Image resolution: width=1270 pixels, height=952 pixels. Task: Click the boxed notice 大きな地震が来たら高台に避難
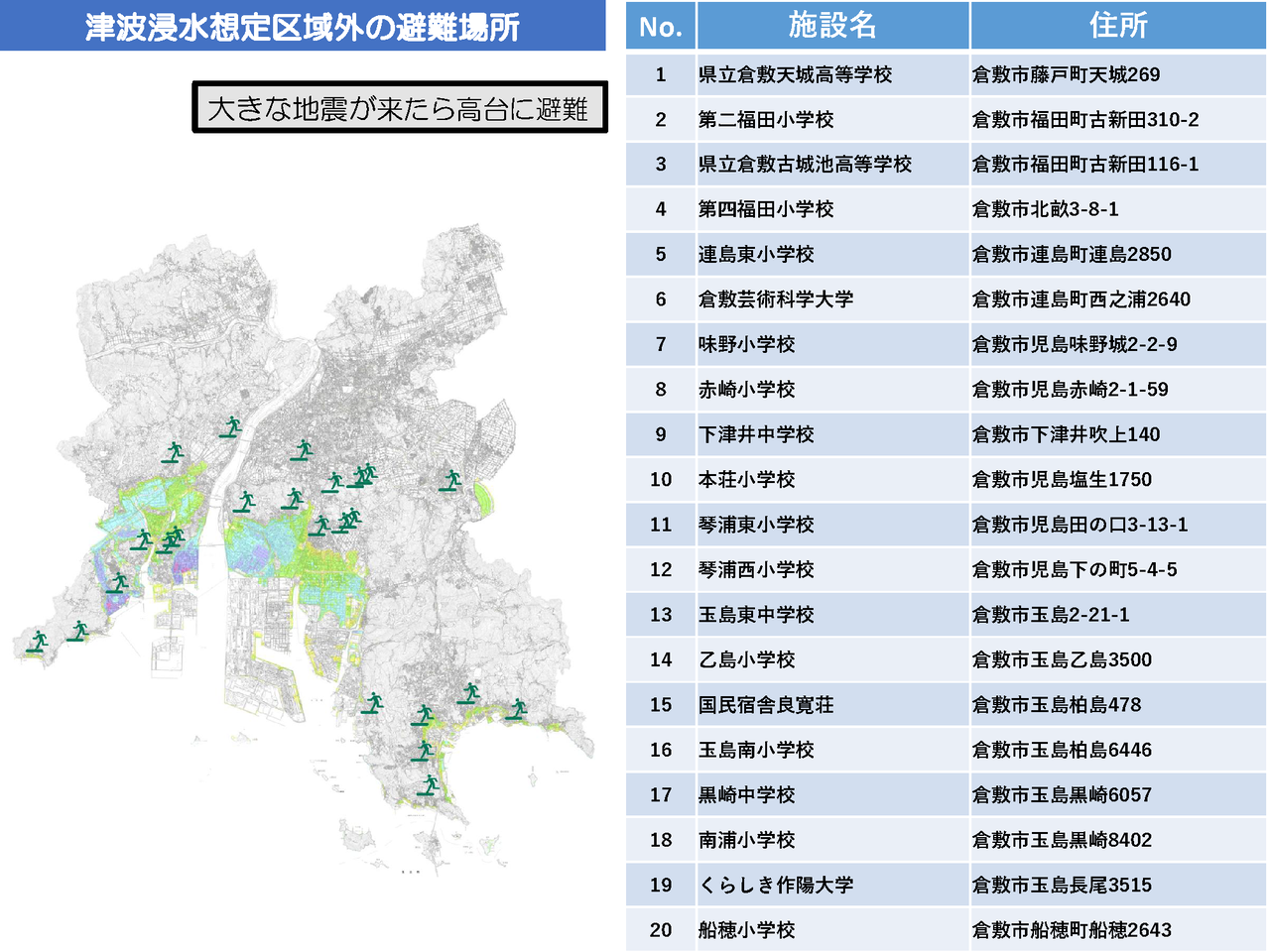[399, 107]
